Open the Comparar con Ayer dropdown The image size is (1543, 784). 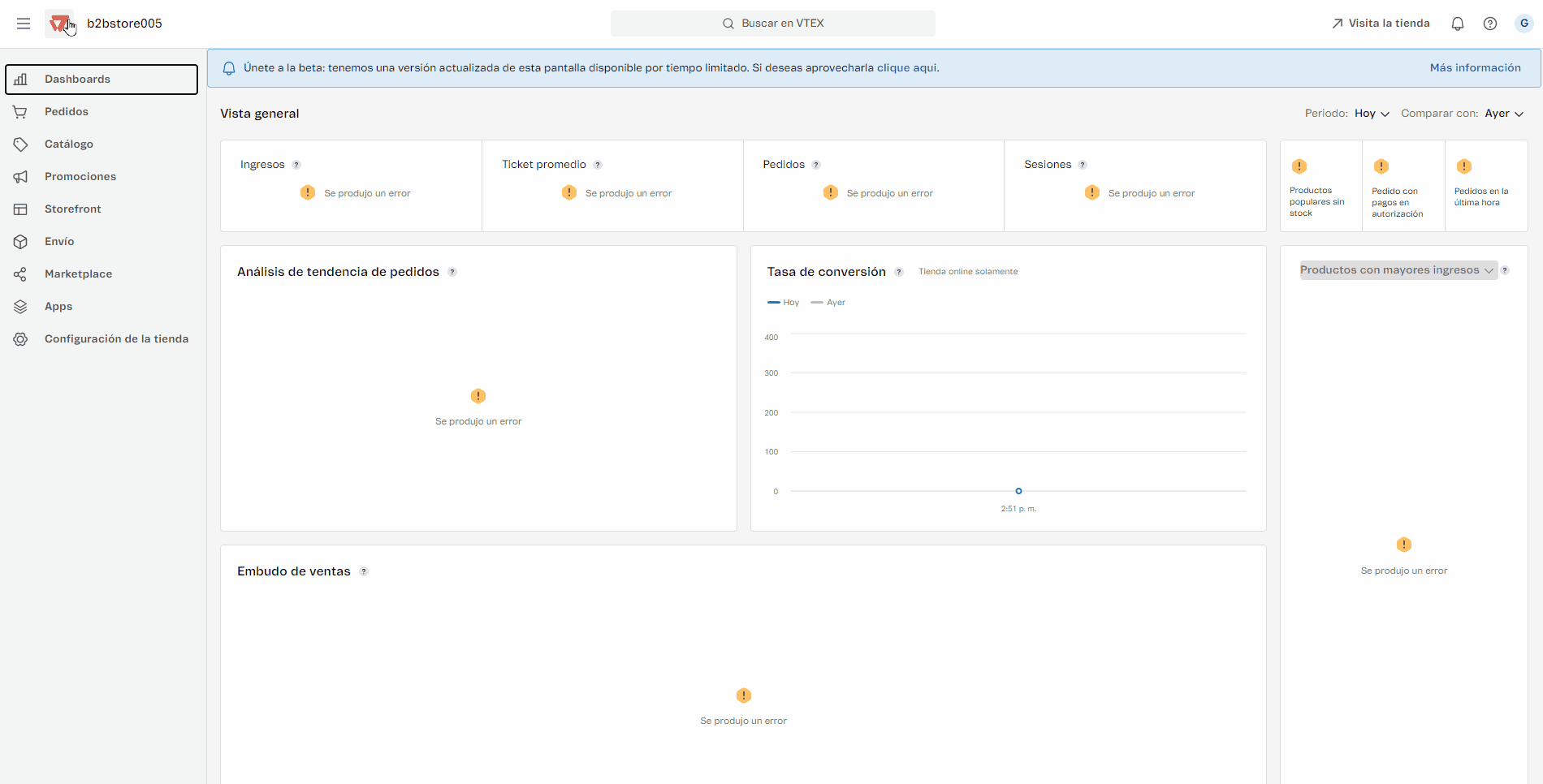point(1504,114)
